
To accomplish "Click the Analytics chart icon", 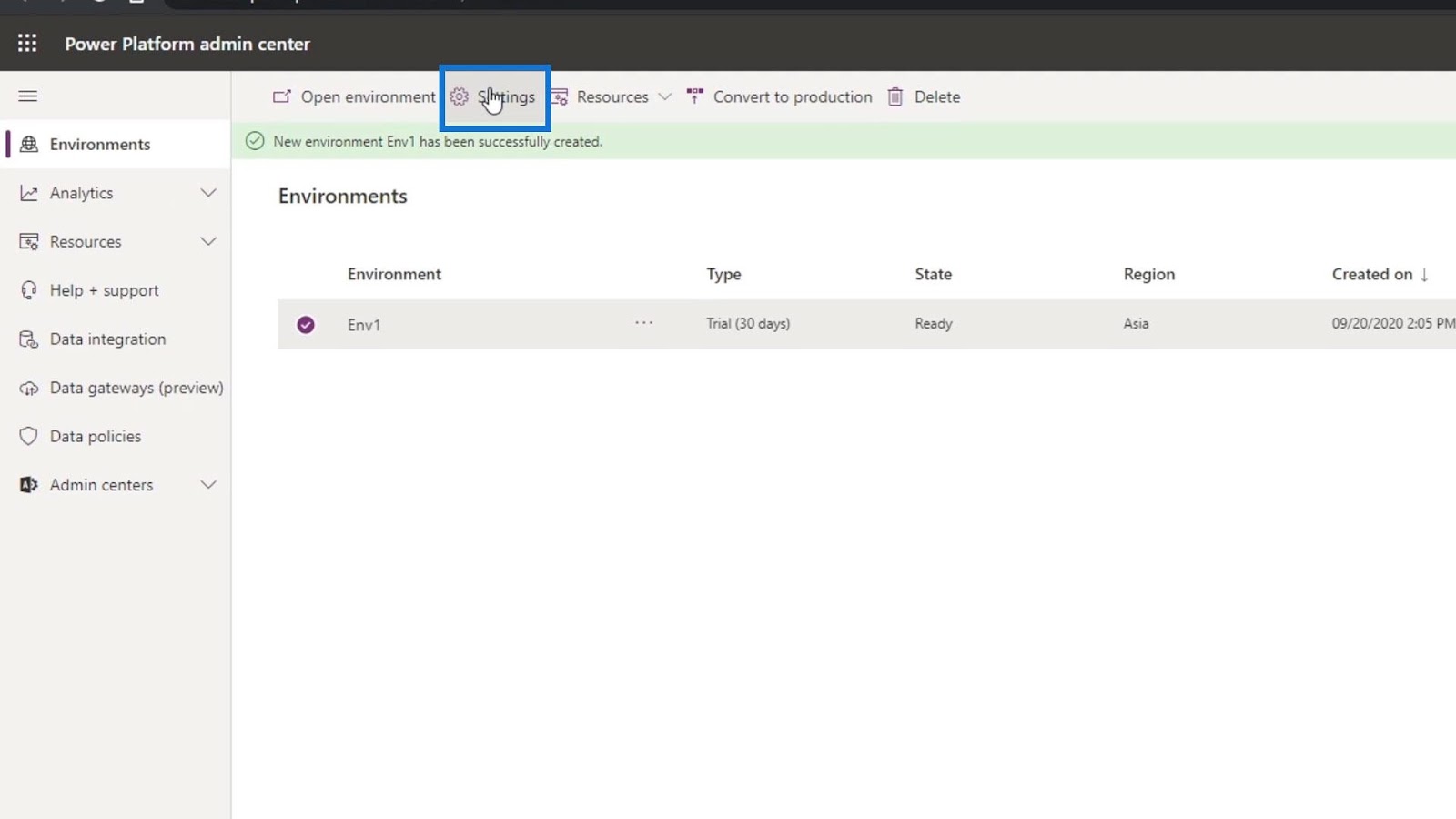I will coord(29,193).
